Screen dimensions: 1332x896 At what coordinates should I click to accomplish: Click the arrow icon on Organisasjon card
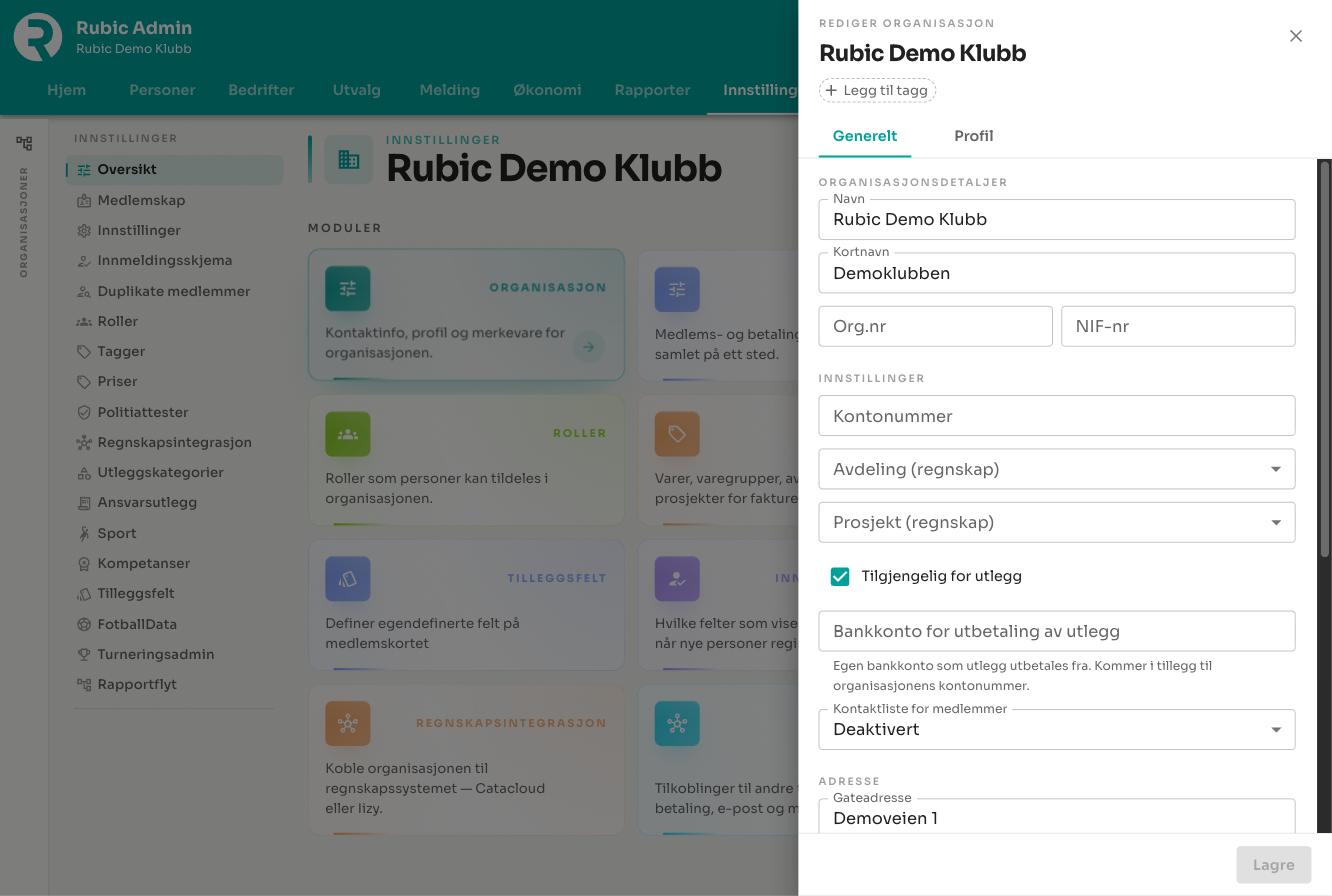(589, 347)
